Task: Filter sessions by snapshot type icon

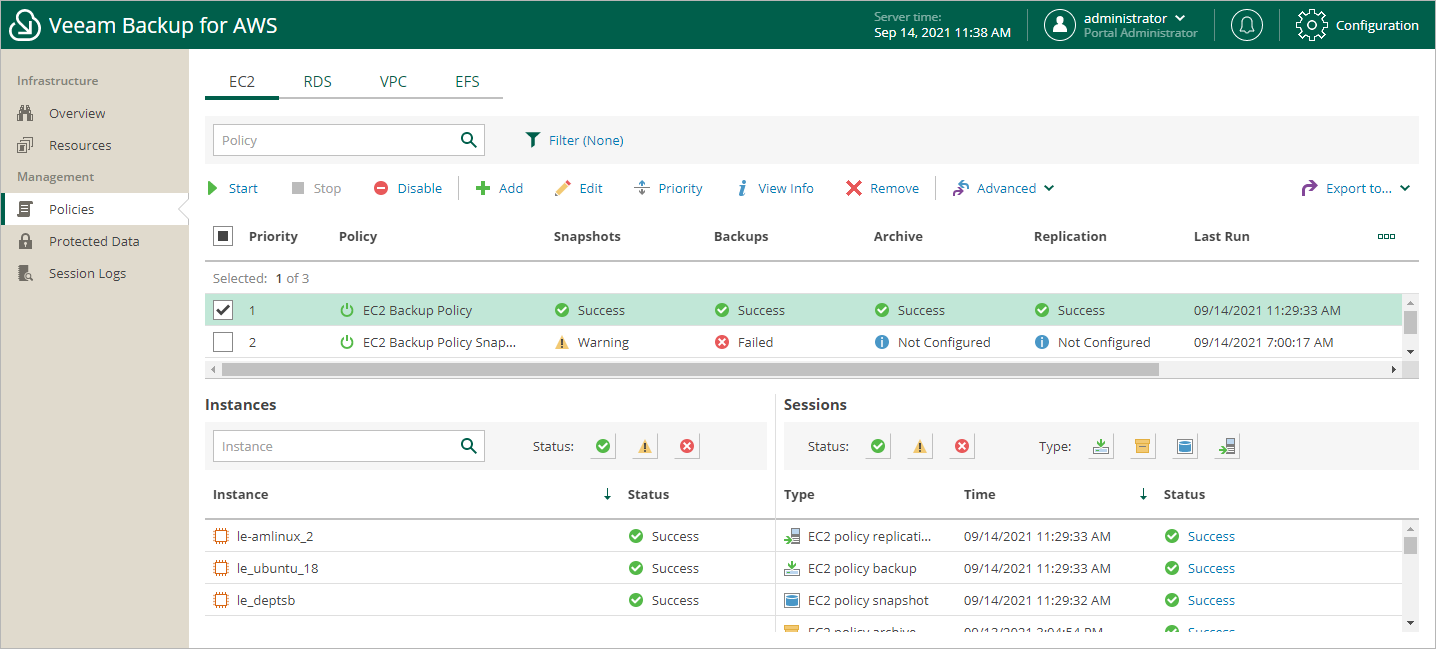Action: coord(1185,446)
